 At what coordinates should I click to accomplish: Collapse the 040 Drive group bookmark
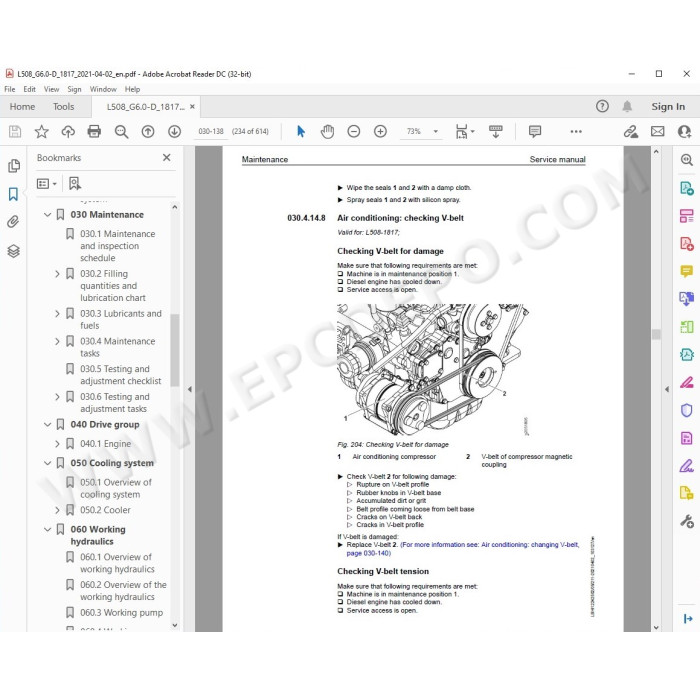pyautogui.click(x=47, y=425)
